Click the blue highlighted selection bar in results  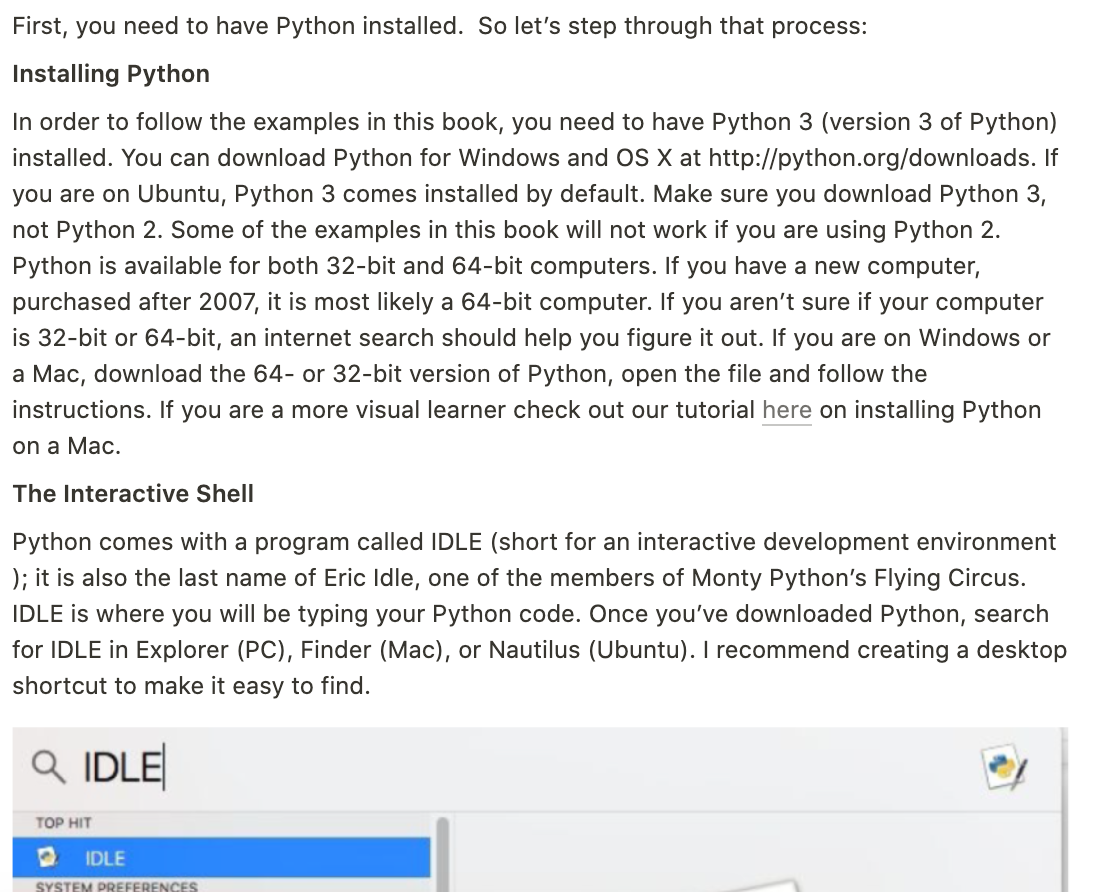click(222, 858)
